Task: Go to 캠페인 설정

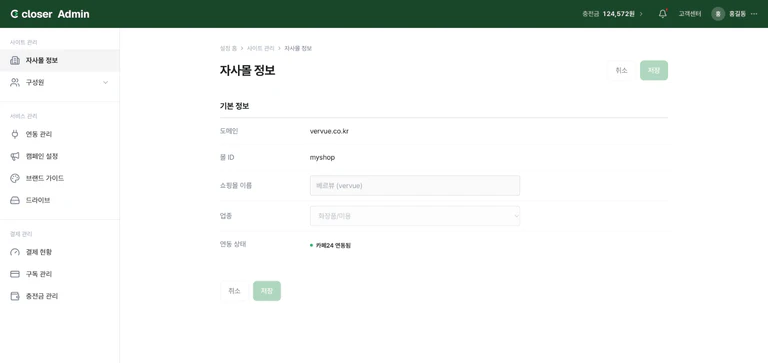Action: [x=59, y=156]
